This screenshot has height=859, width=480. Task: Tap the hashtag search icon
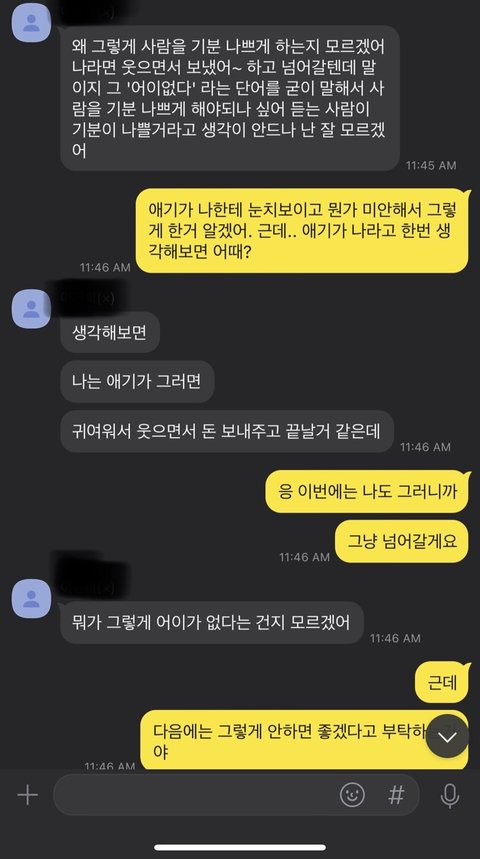point(396,794)
